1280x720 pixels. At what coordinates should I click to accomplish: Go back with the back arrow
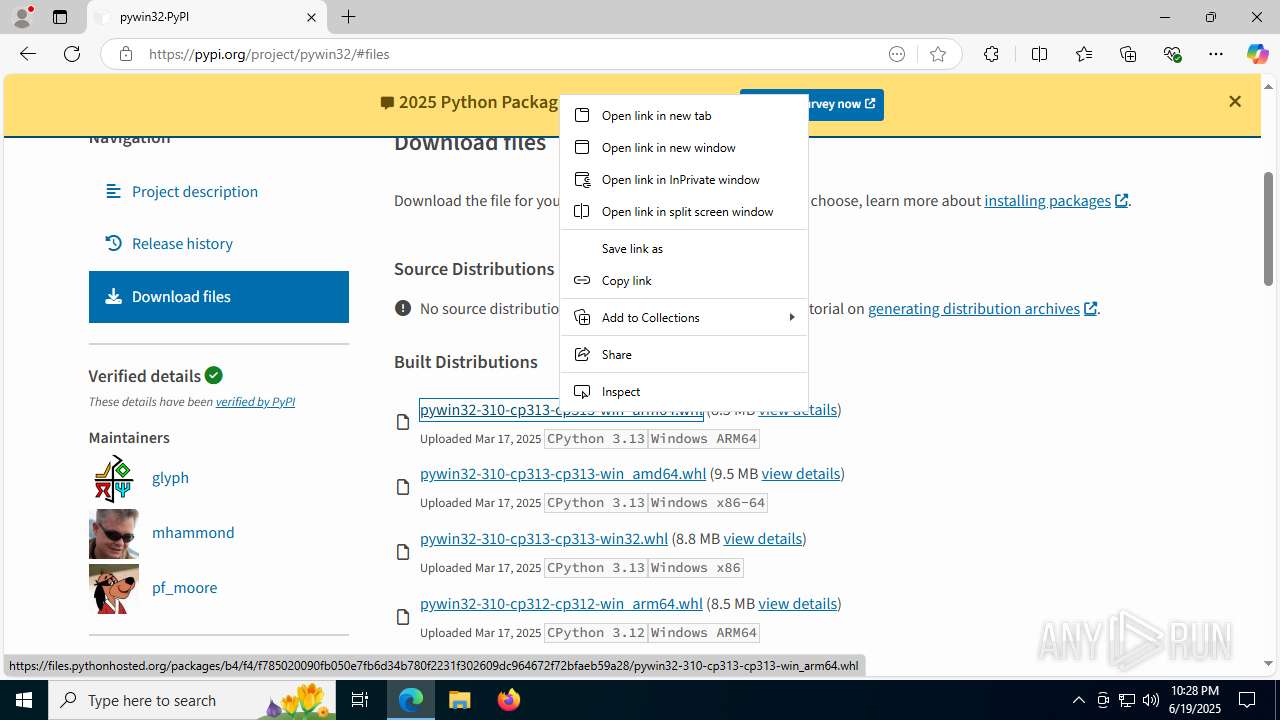tap(28, 54)
